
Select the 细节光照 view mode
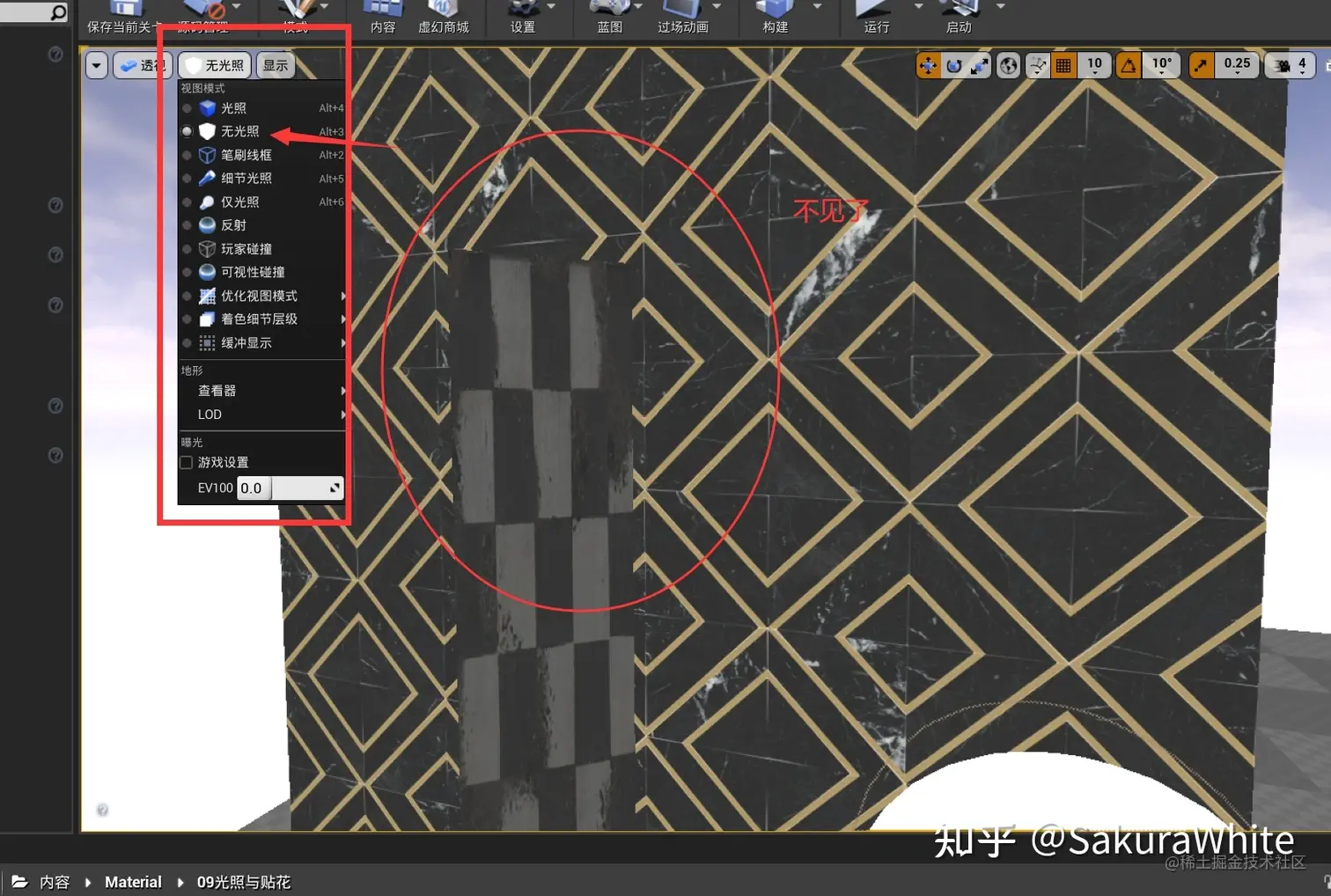point(262,179)
